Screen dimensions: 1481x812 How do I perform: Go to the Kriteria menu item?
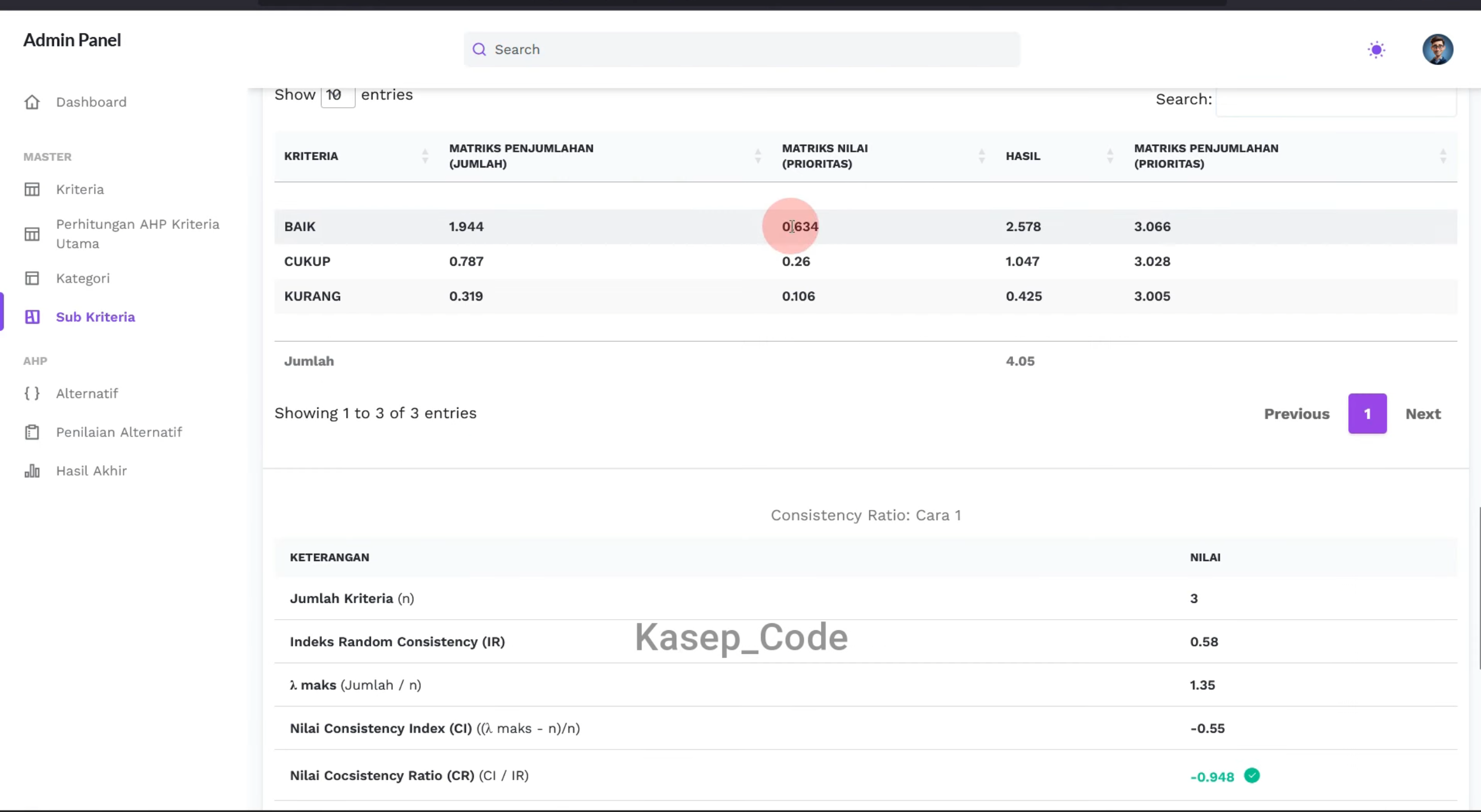click(x=80, y=189)
